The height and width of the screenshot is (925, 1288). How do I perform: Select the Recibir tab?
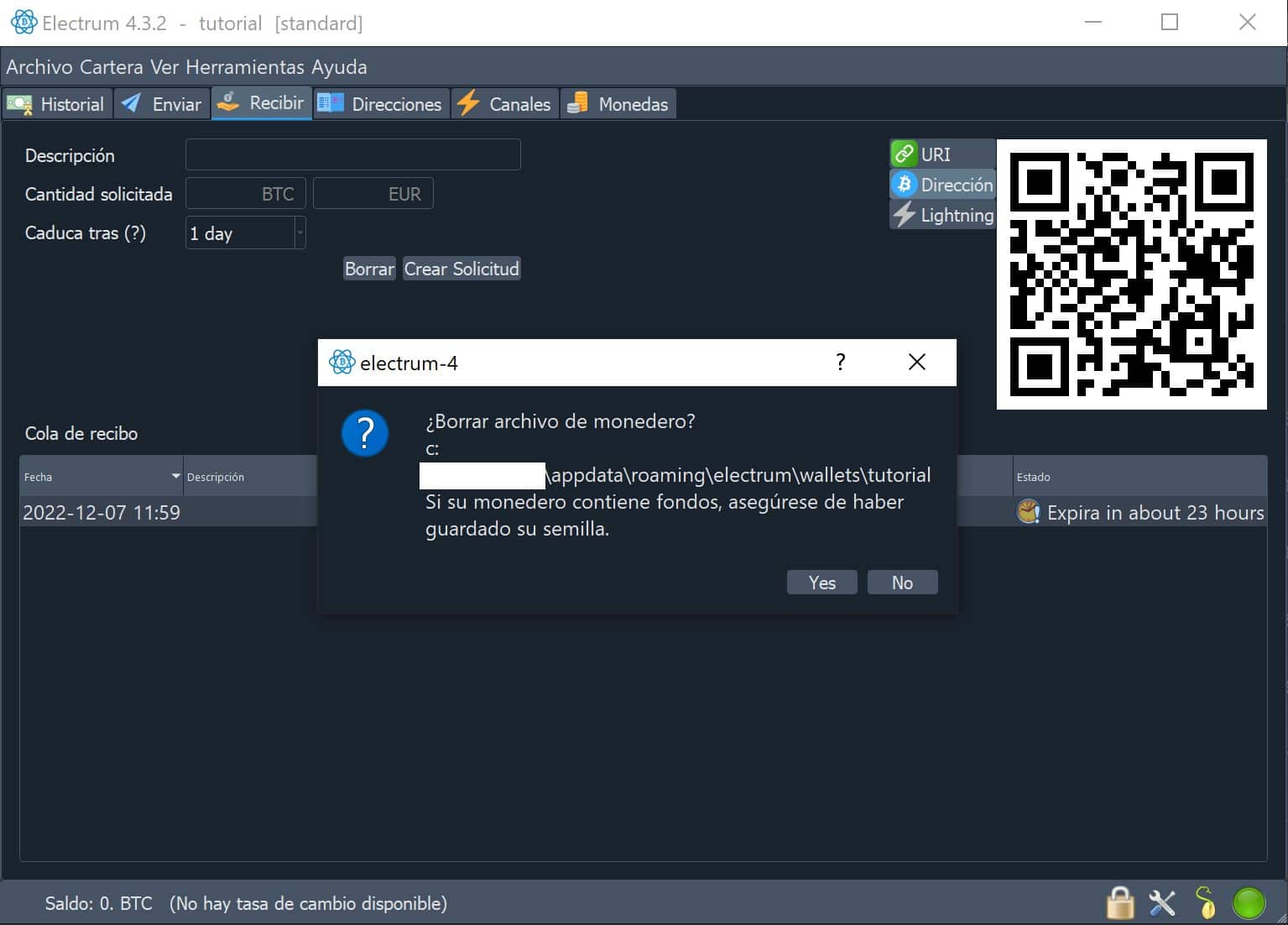tap(262, 102)
